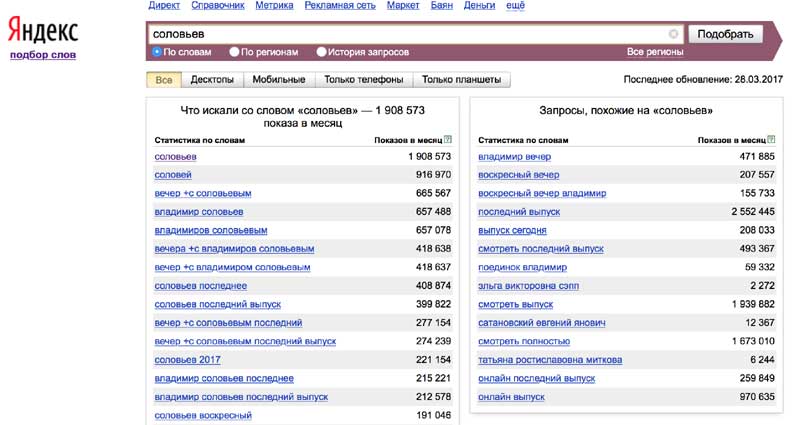
Task: Open "Директ" in the top navigation
Action: point(164,6)
